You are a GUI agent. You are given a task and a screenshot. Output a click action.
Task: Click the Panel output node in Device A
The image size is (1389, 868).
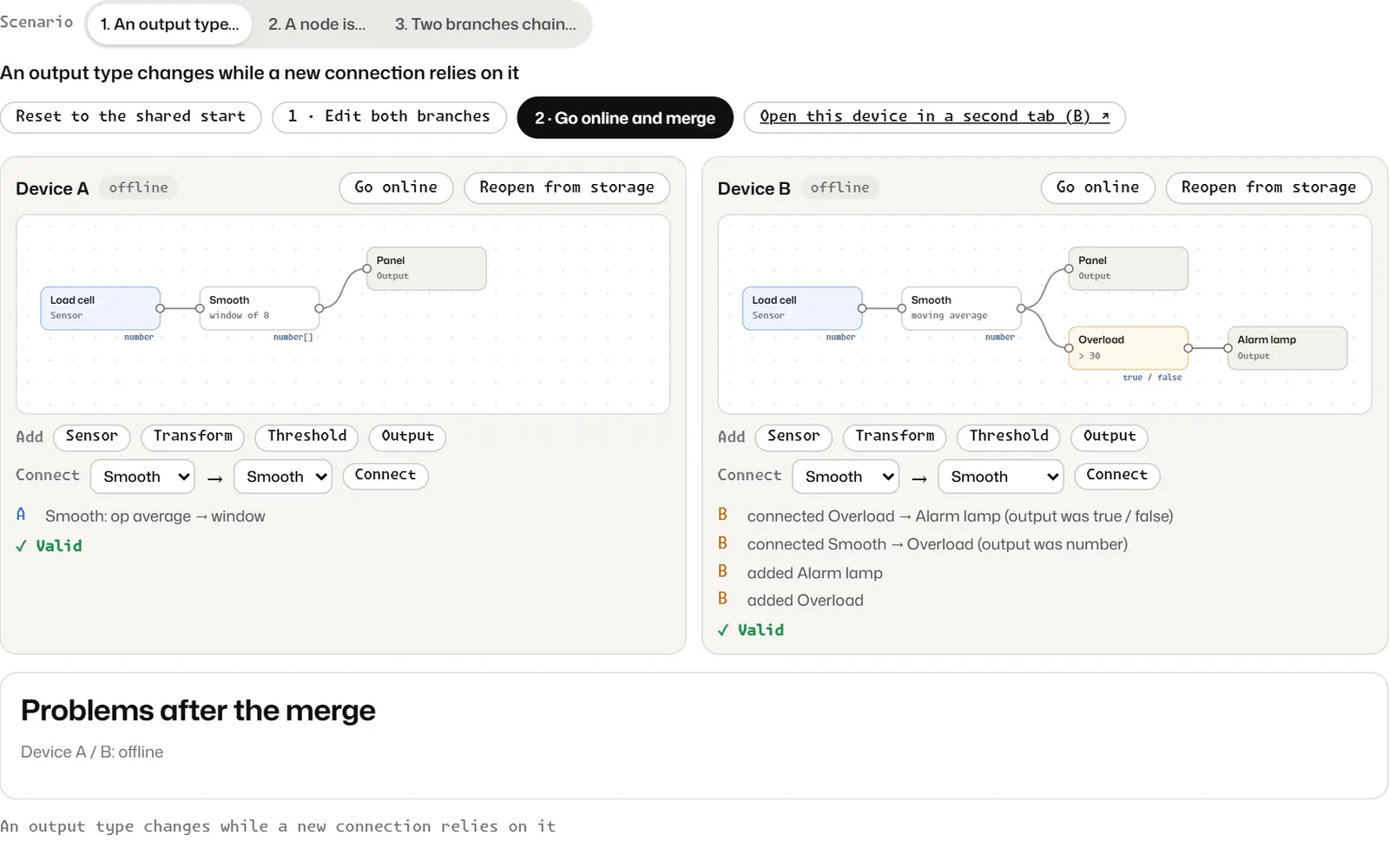pyautogui.click(x=426, y=268)
